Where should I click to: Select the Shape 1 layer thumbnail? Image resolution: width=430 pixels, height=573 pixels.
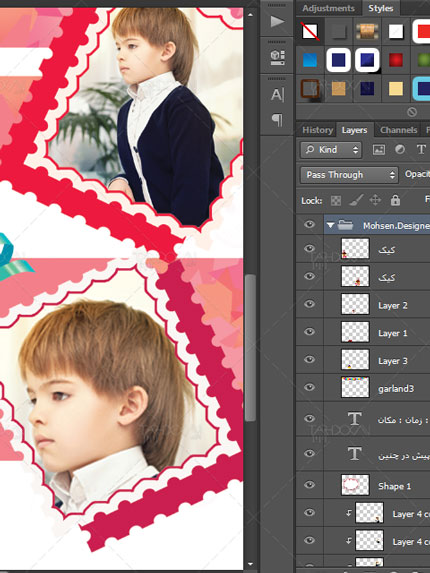[355, 485]
